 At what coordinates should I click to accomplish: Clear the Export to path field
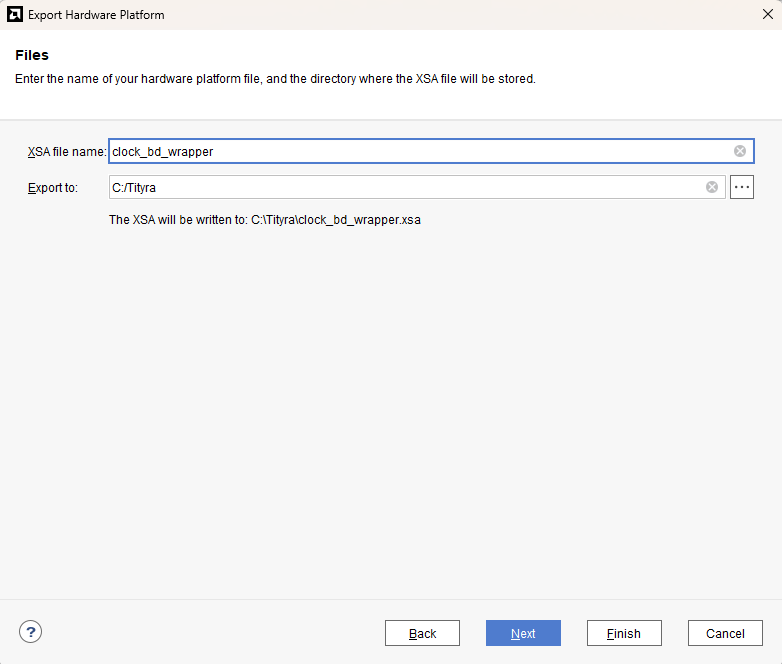click(x=712, y=187)
